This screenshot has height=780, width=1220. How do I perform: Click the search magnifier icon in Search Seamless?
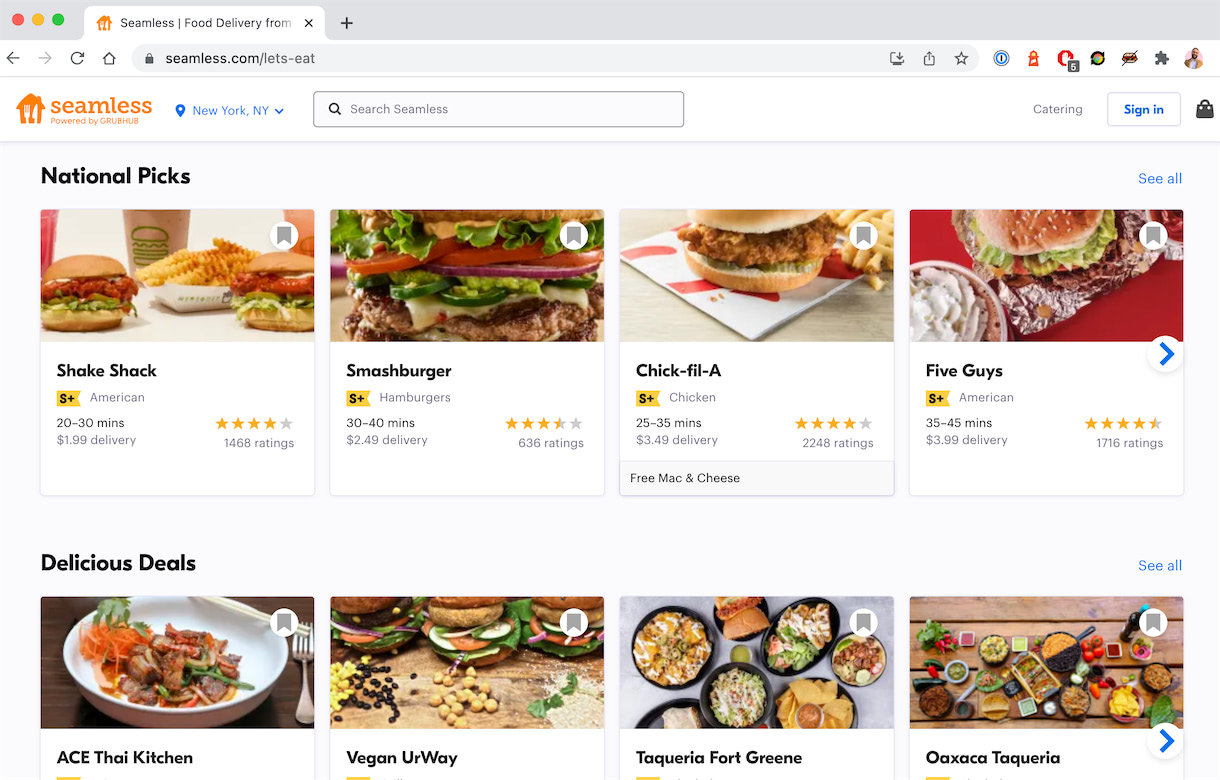(335, 109)
